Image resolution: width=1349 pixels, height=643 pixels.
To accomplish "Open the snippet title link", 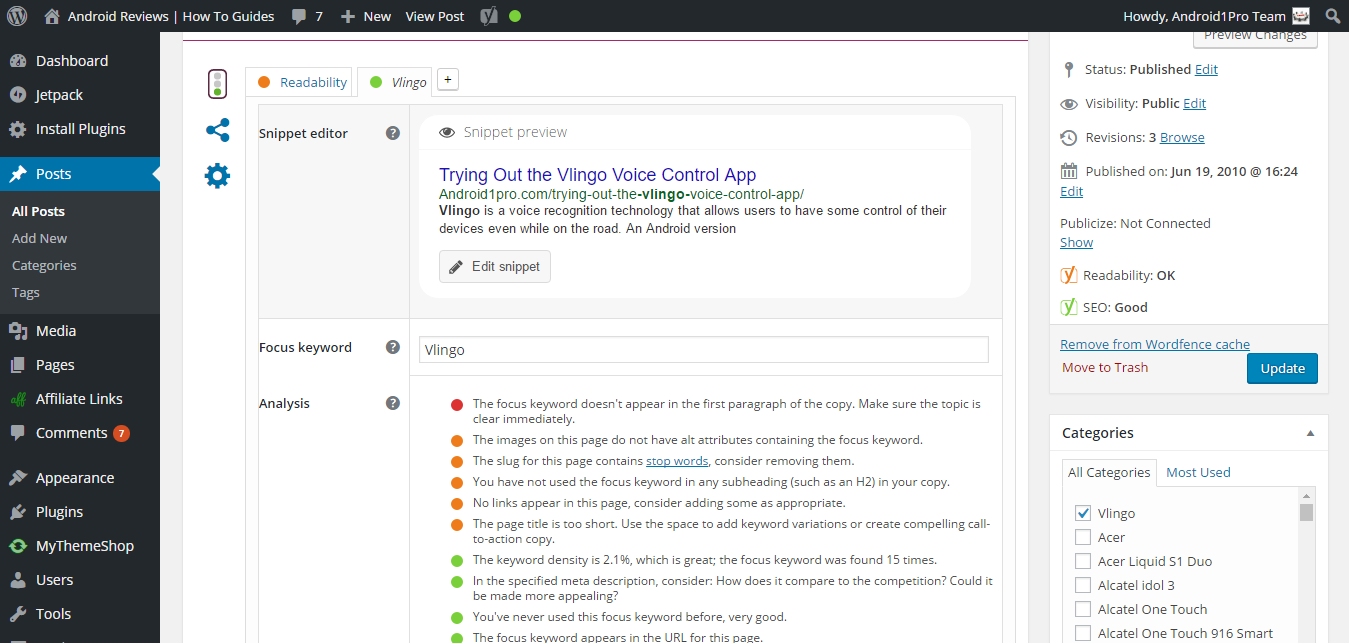I will pyautogui.click(x=597, y=175).
